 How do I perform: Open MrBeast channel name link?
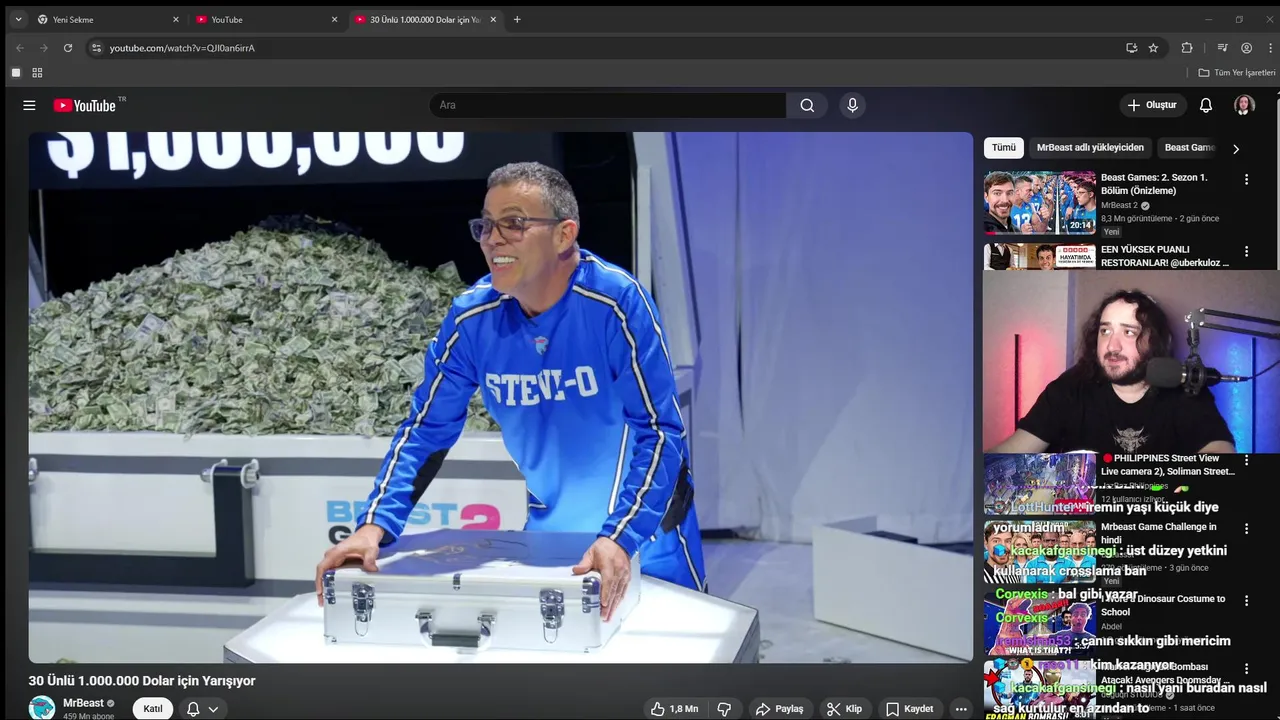84,703
